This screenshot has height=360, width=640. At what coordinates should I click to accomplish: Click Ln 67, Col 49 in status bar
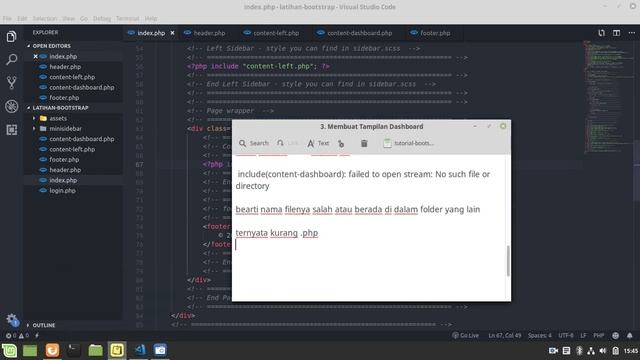pyautogui.click(x=504, y=336)
